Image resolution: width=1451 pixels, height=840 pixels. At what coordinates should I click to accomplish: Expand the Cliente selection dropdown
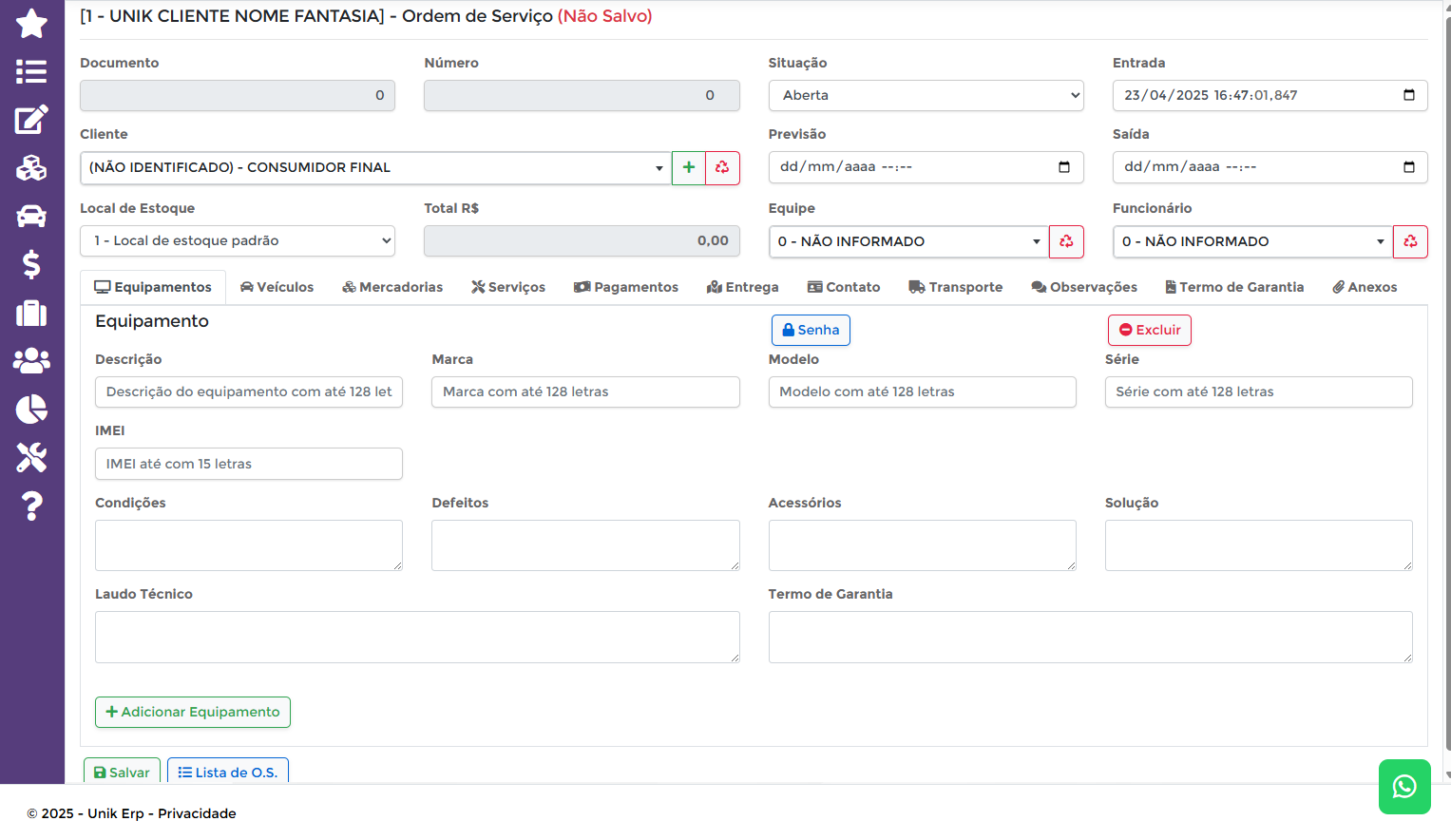coord(375,168)
